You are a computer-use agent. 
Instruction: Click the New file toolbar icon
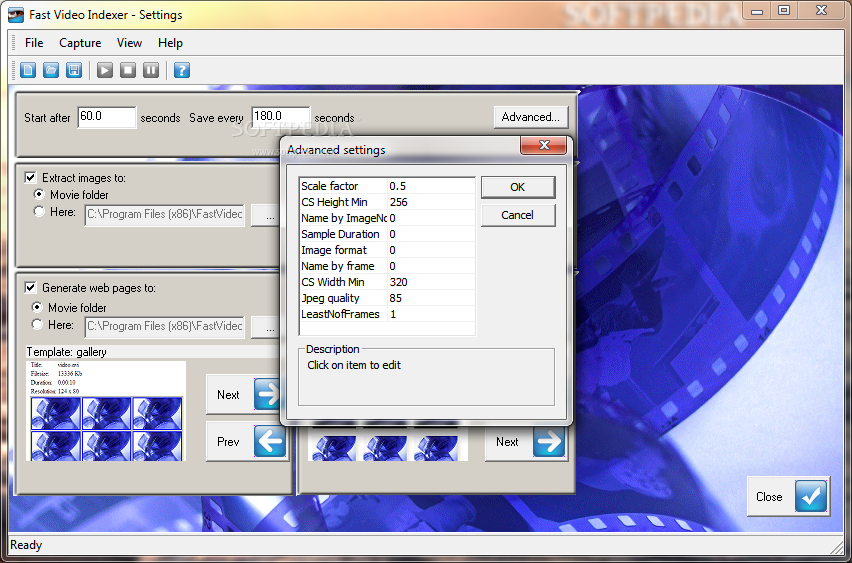28,70
